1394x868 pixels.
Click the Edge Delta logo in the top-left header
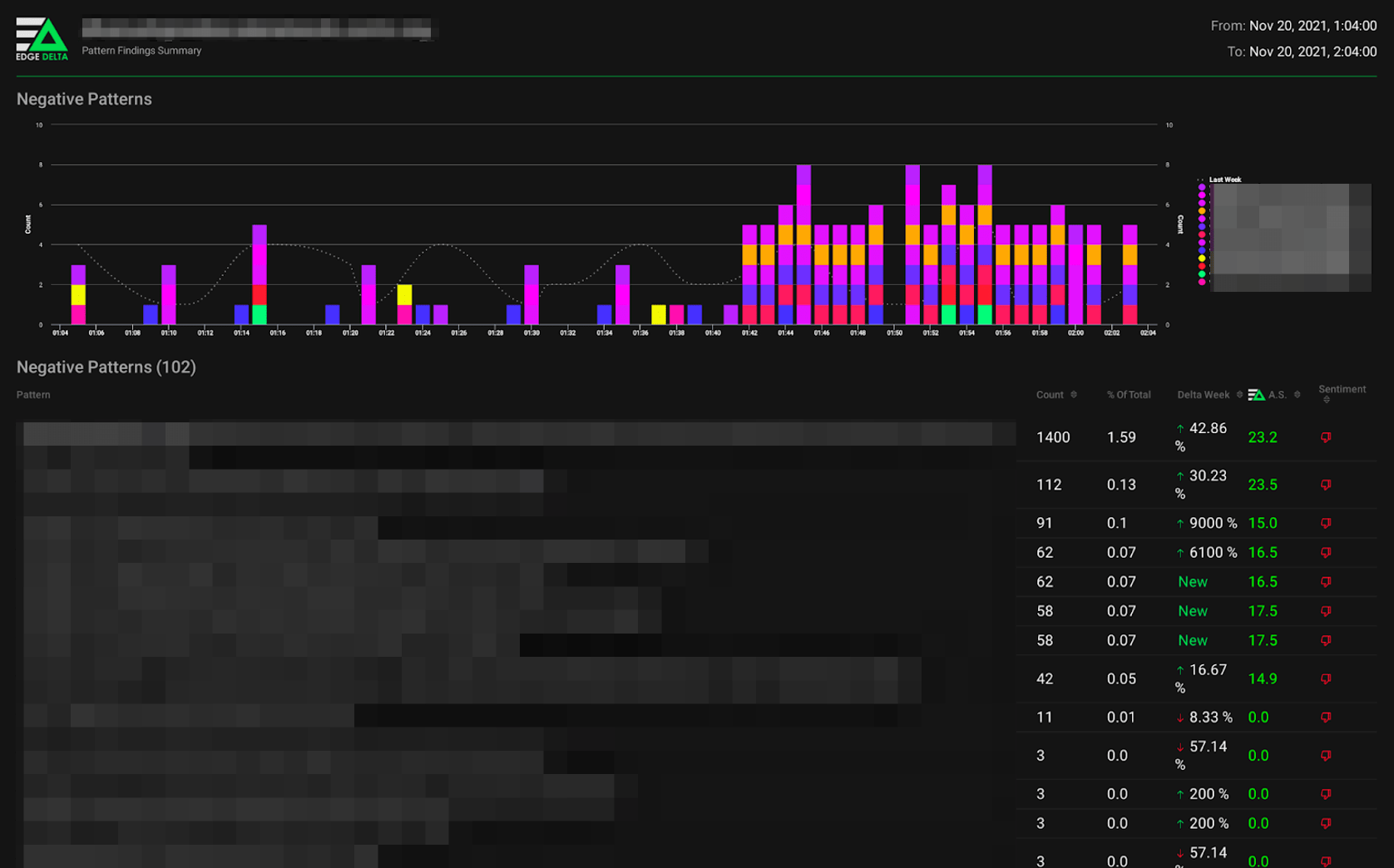click(x=42, y=37)
